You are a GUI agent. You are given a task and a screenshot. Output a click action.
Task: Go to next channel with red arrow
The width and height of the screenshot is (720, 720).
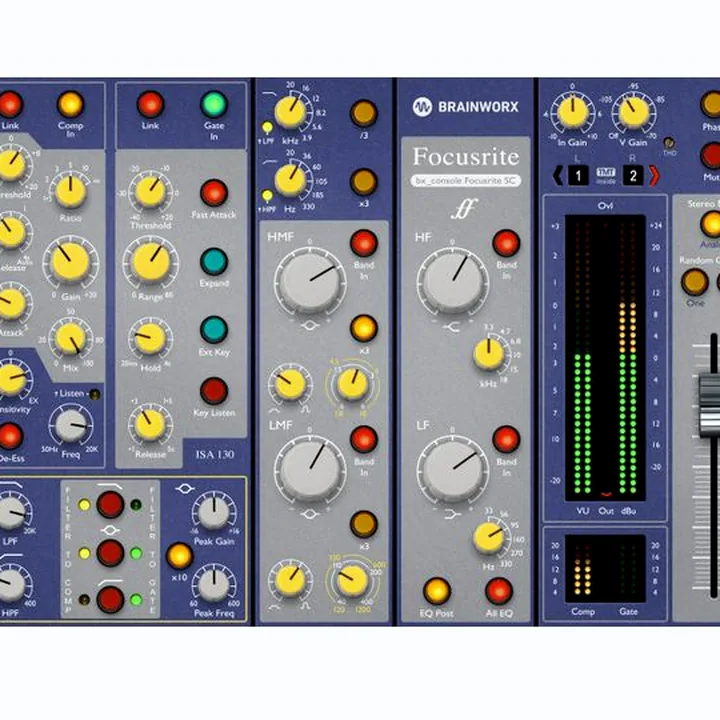click(654, 175)
